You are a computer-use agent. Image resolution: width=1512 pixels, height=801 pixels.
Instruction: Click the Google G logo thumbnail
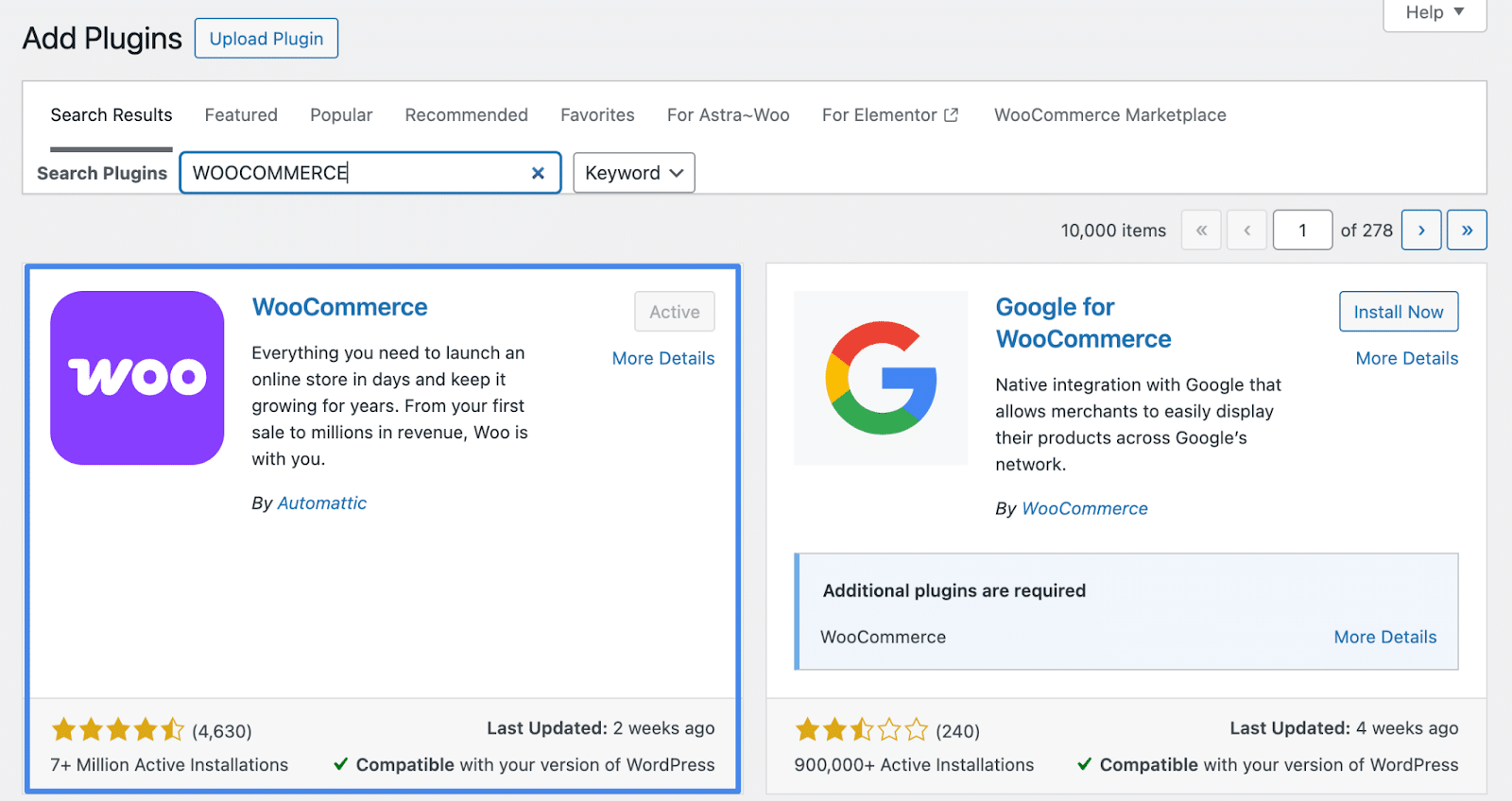pyautogui.click(x=881, y=378)
